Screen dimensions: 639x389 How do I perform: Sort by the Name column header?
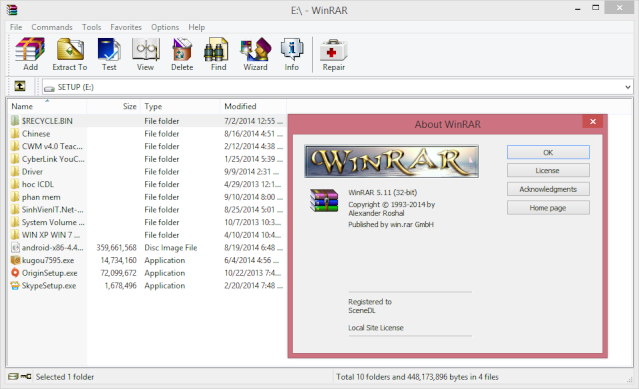[47, 106]
